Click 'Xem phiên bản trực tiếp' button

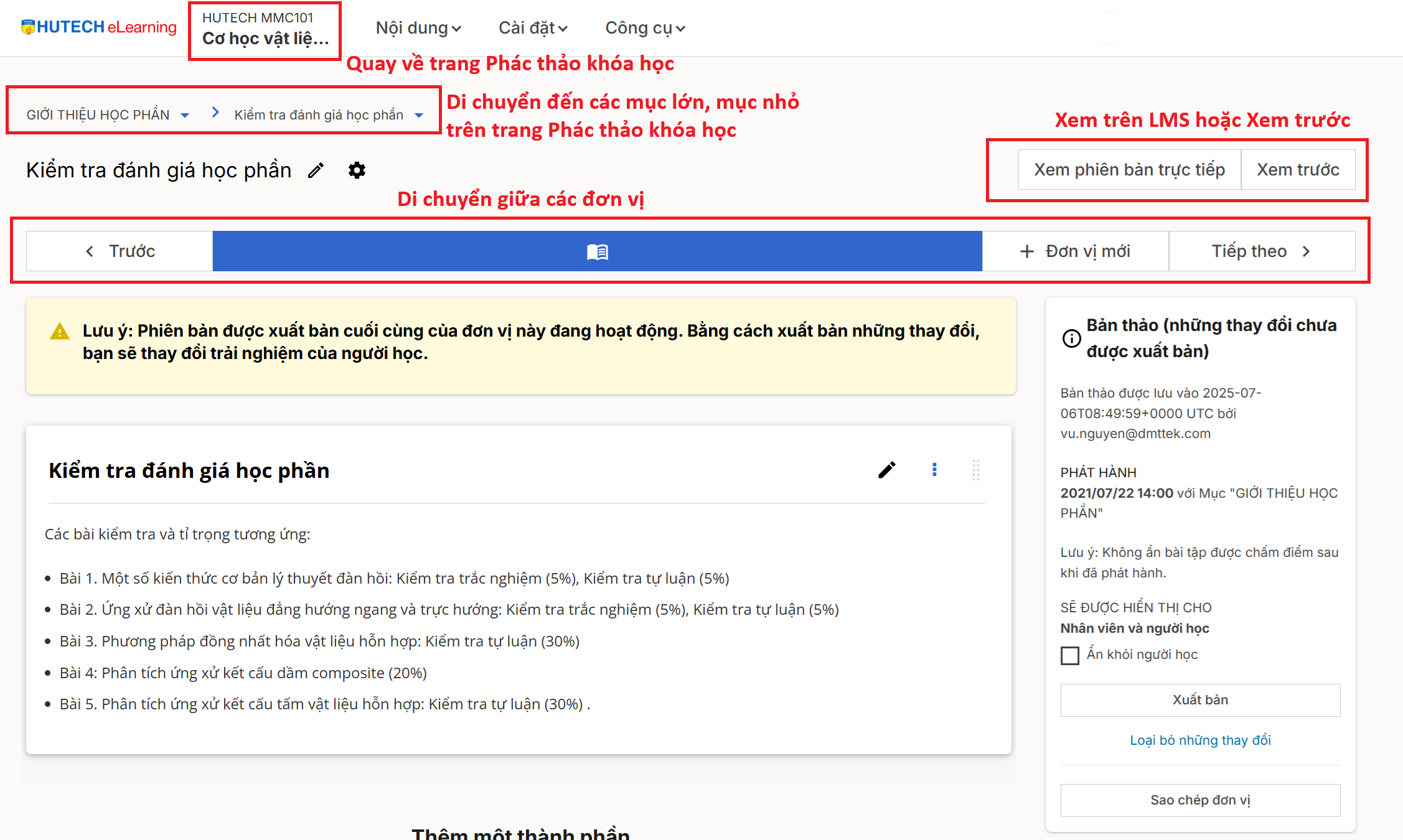coord(1129,169)
